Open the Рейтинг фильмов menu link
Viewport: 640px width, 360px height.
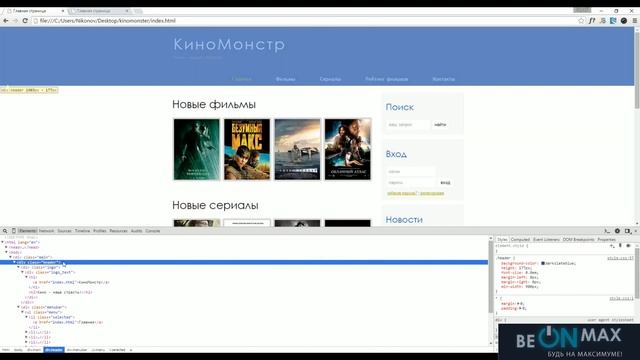click(387, 79)
